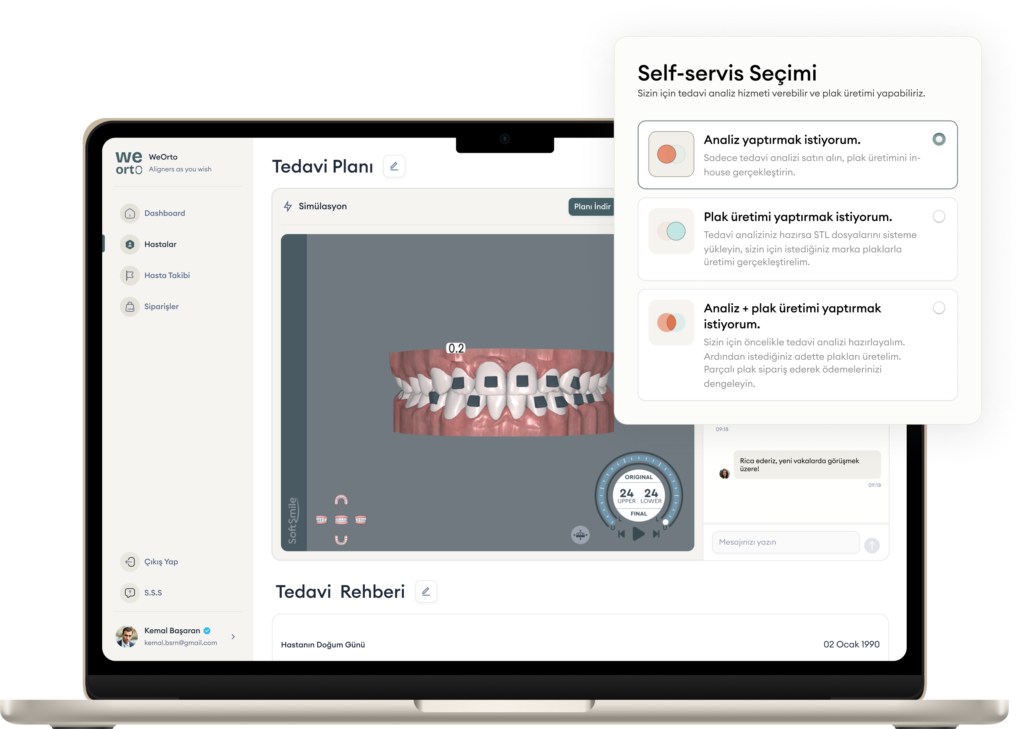
Task: Click the WeOrto logo
Action: click(x=129, y=163)
